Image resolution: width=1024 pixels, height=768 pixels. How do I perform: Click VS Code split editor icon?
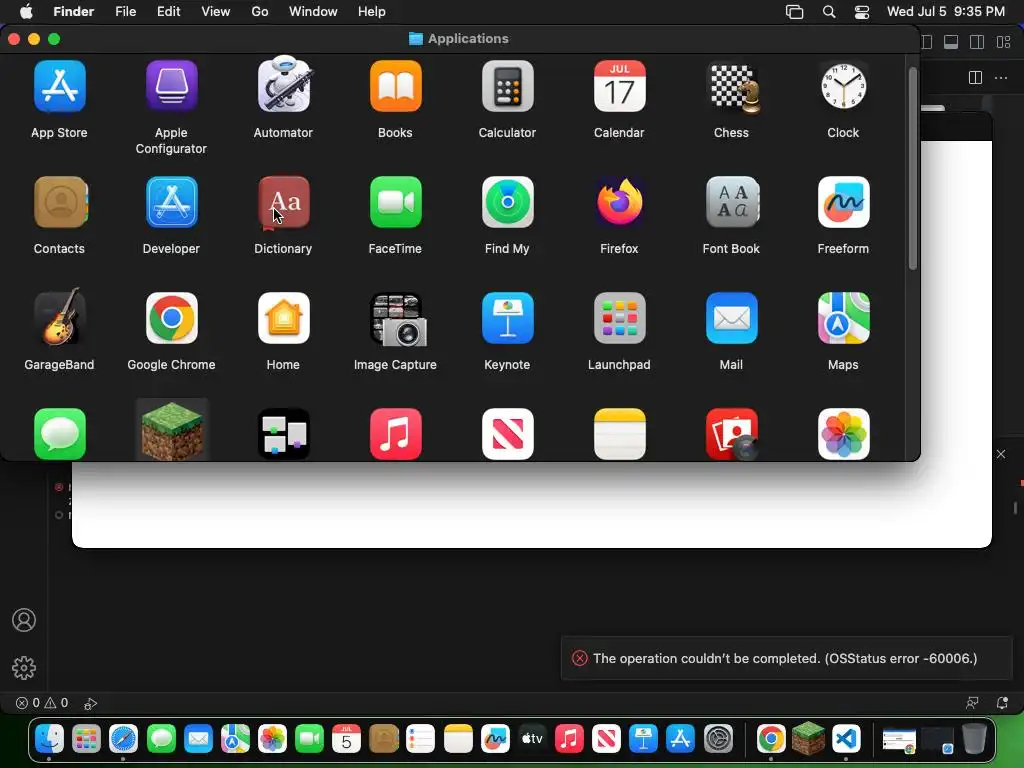[x=976, y=78]
